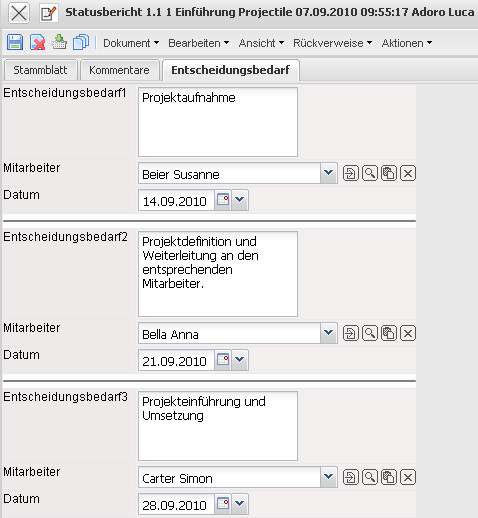Click the delete document icon with red X
This screenshot has width=478, height=518.
click(37, 42)
